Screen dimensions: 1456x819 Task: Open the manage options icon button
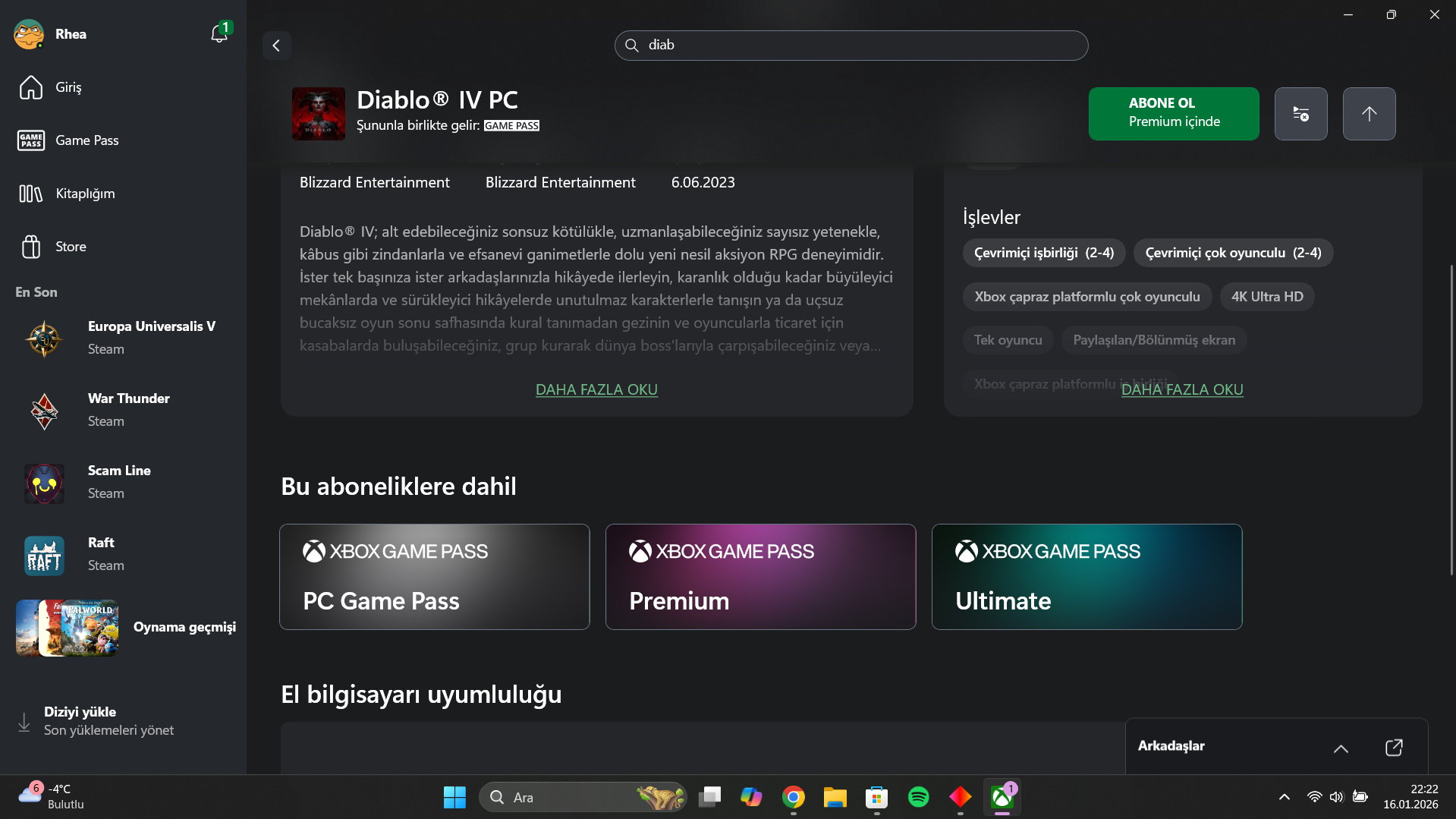pyautogui.click(x=1301, y=114)
